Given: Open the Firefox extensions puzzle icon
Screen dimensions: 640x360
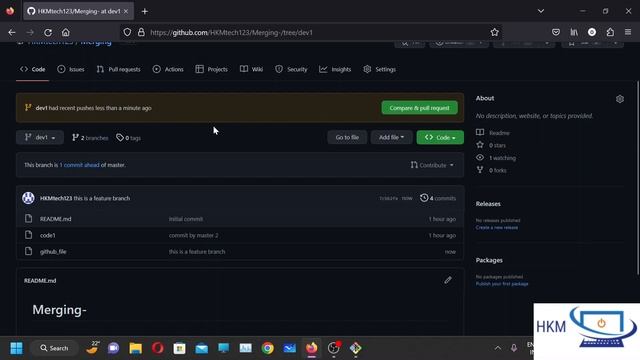Looking at the screenshot, I should [610, 32].
